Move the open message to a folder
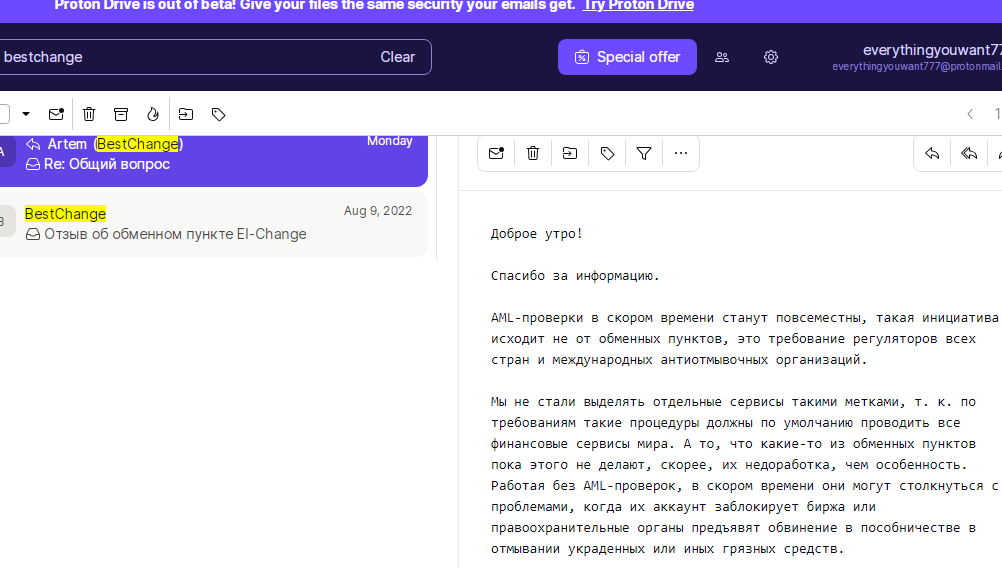Image resolution: width=1002 pixels, height=568 pixels. tap(569, 153)
